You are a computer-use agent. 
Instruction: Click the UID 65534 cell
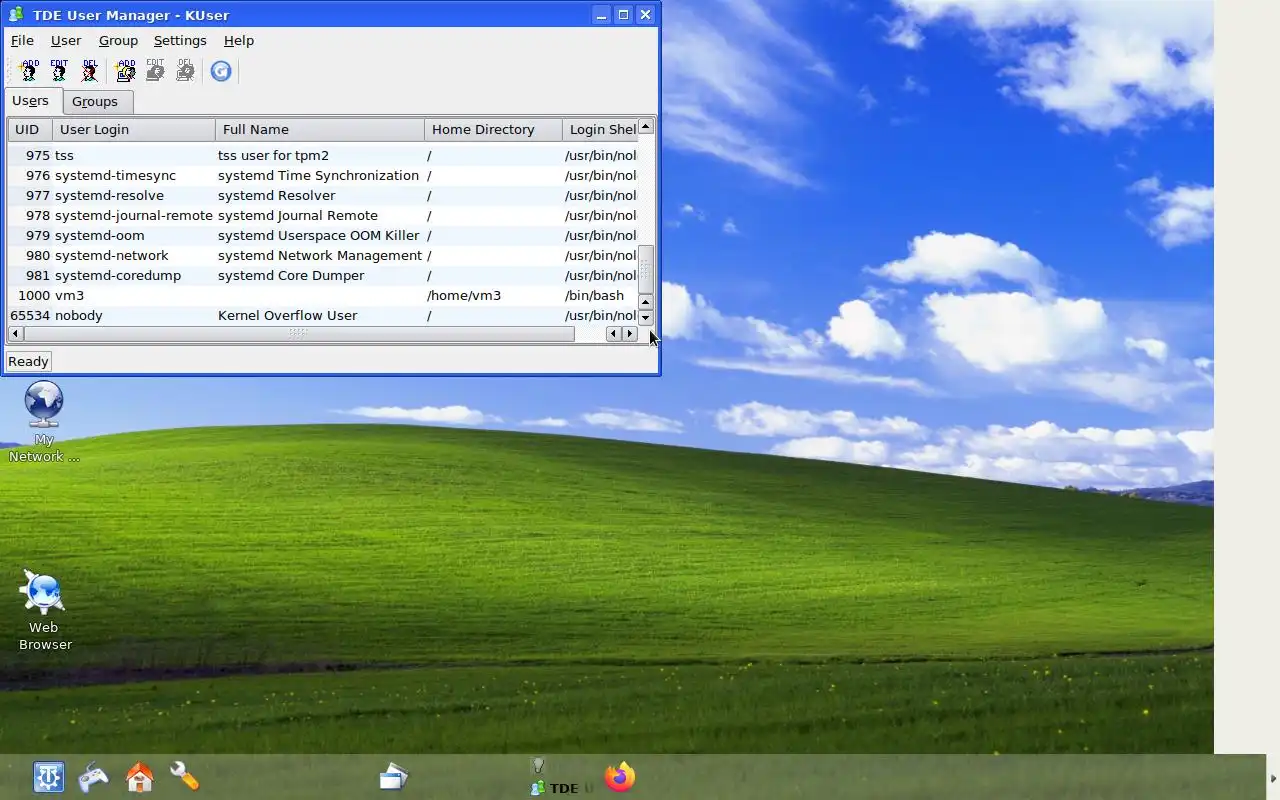(29, 316)
